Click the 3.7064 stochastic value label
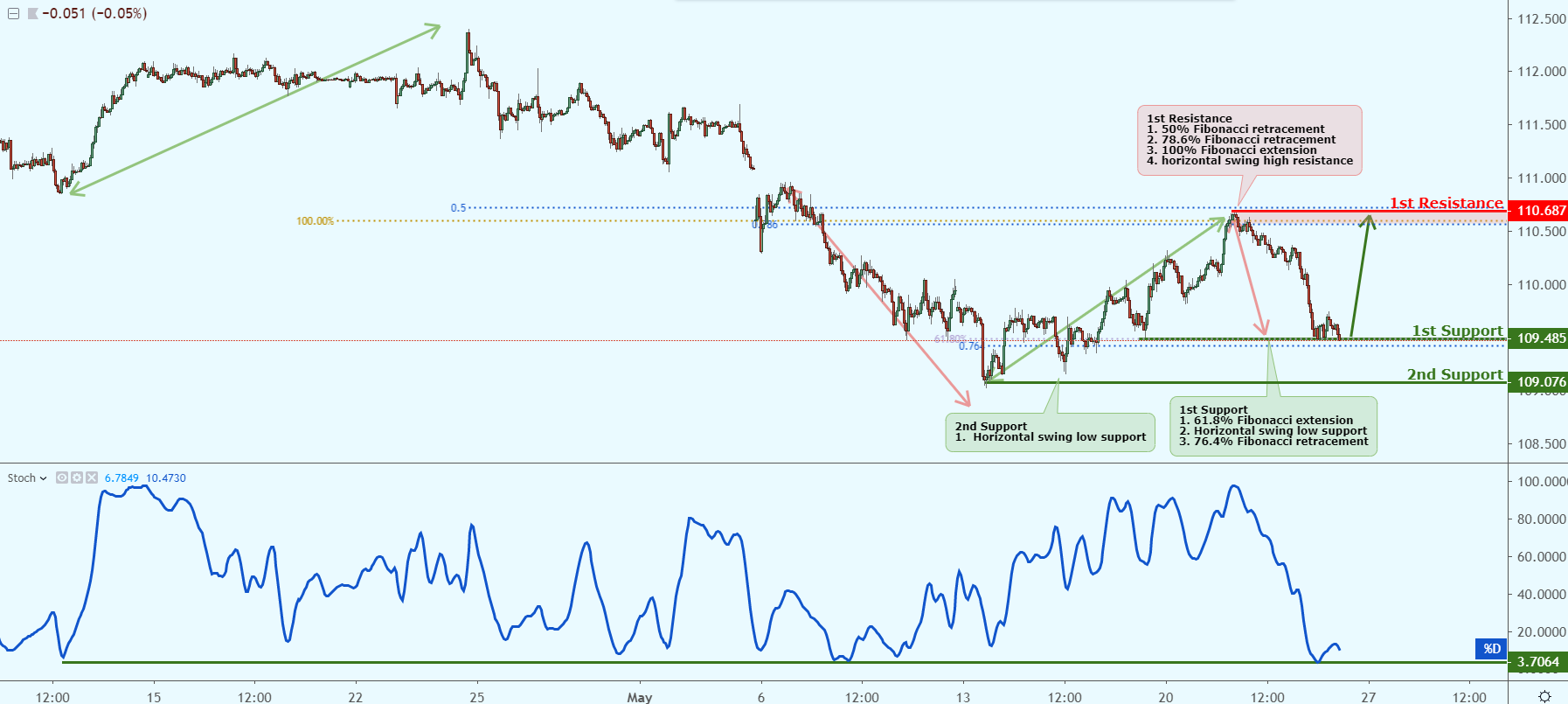The width and height of the screenshot is (1568, 704). (x=1538, y=662)
